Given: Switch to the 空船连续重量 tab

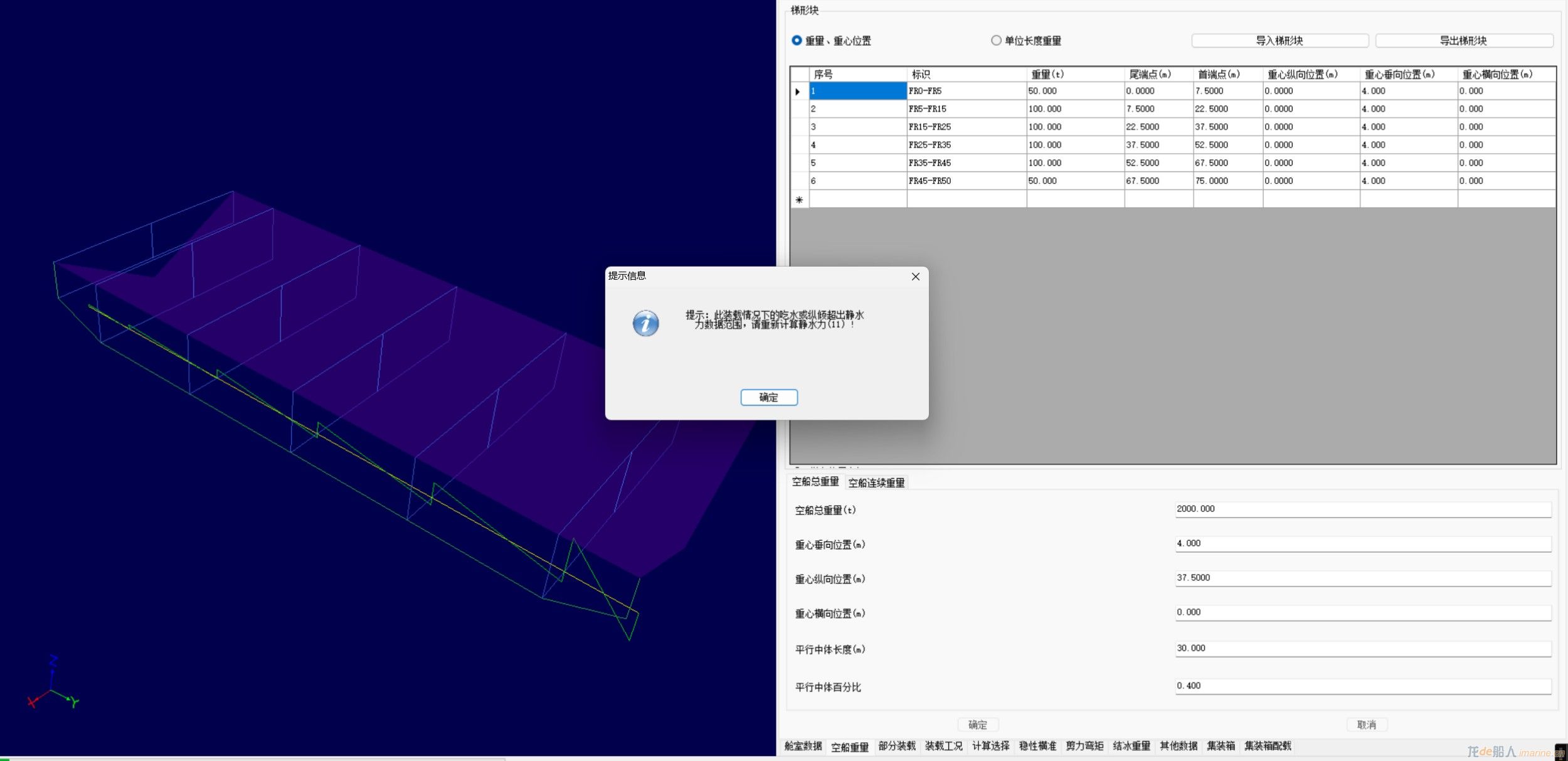Looking at the screenshot, I should (x=876, y=482).
